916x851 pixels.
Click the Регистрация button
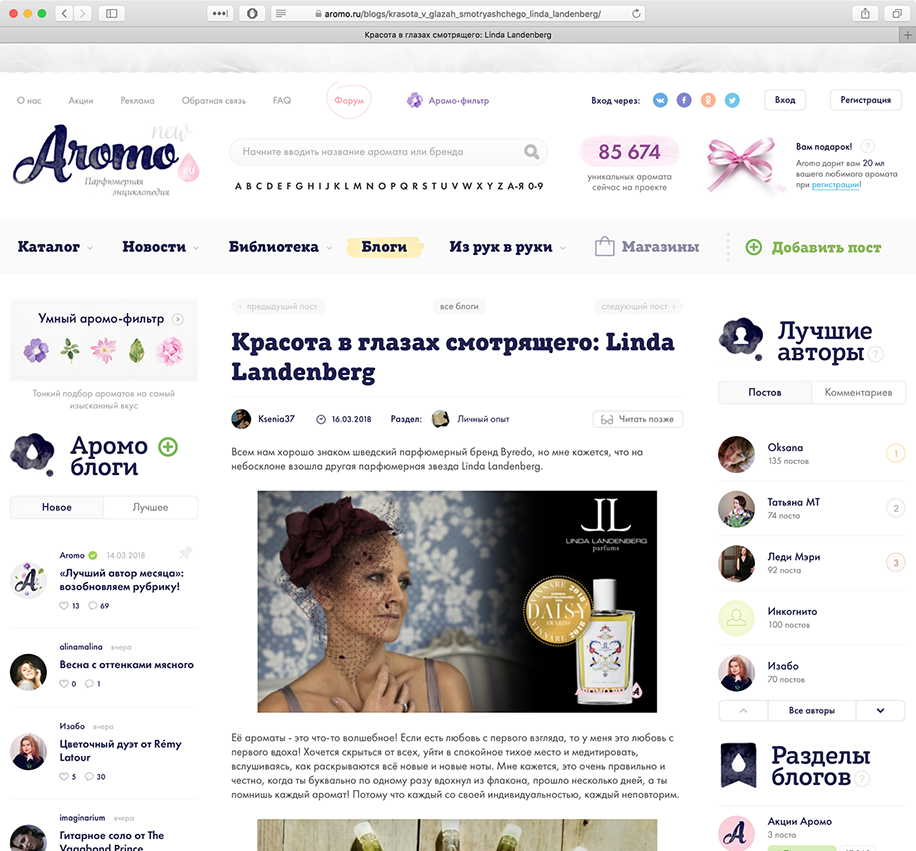(865, 100)
